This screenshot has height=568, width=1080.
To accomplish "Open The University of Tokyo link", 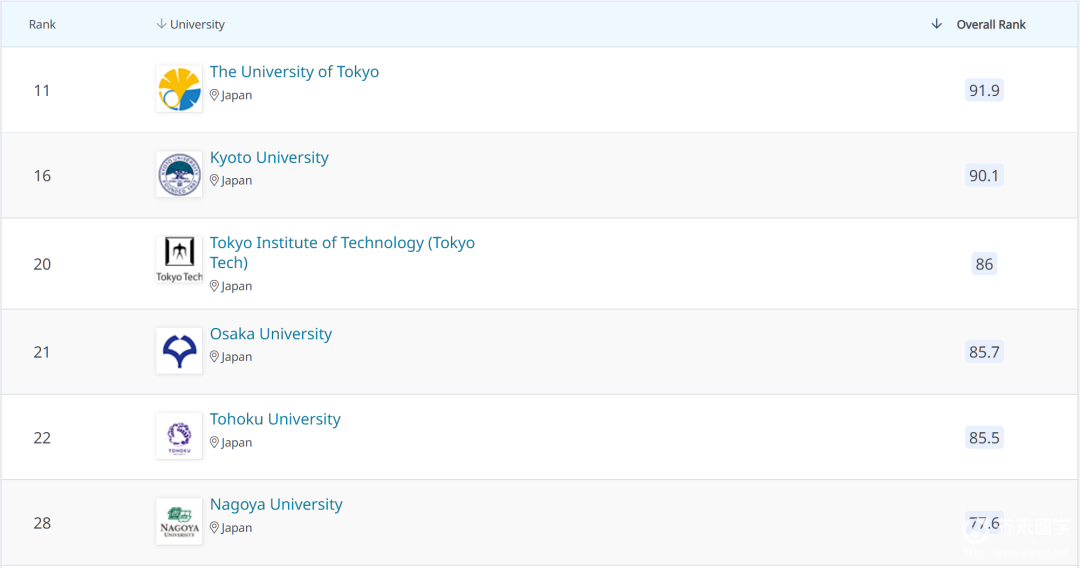I will tap(294, 72).
